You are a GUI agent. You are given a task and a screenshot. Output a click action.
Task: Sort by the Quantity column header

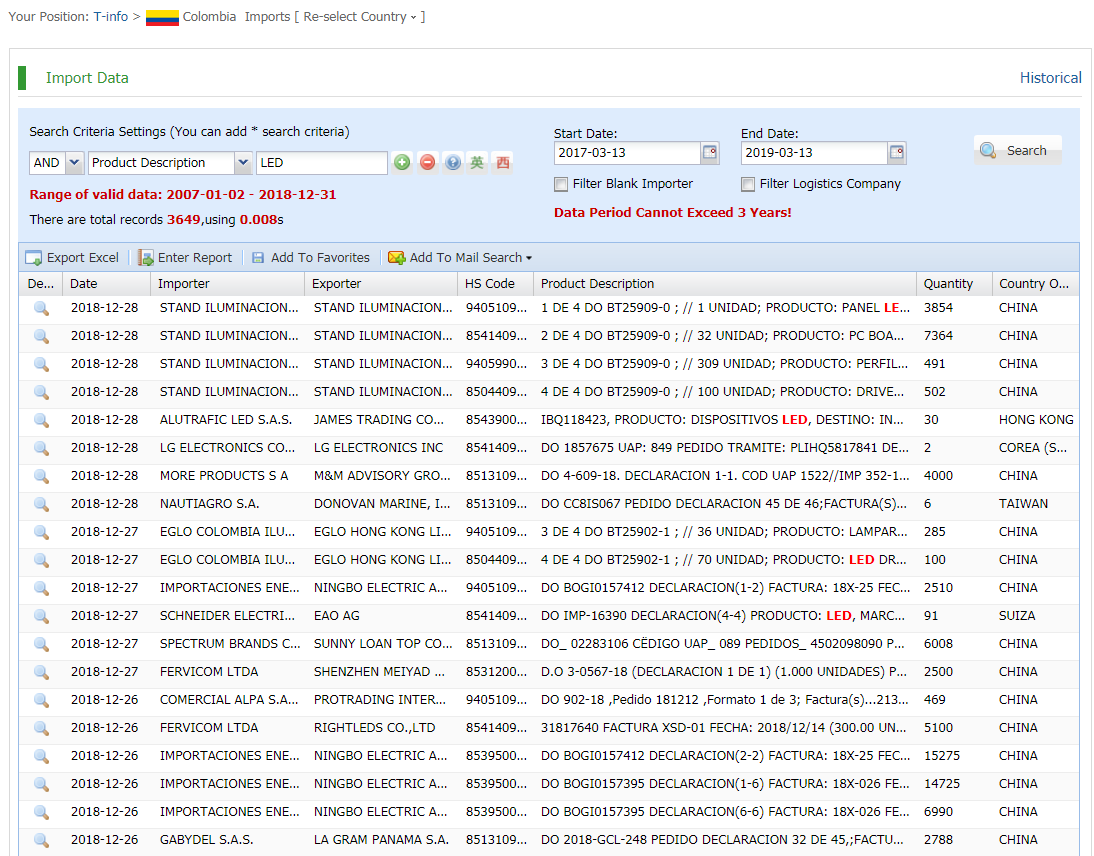[x=948, y=284]
